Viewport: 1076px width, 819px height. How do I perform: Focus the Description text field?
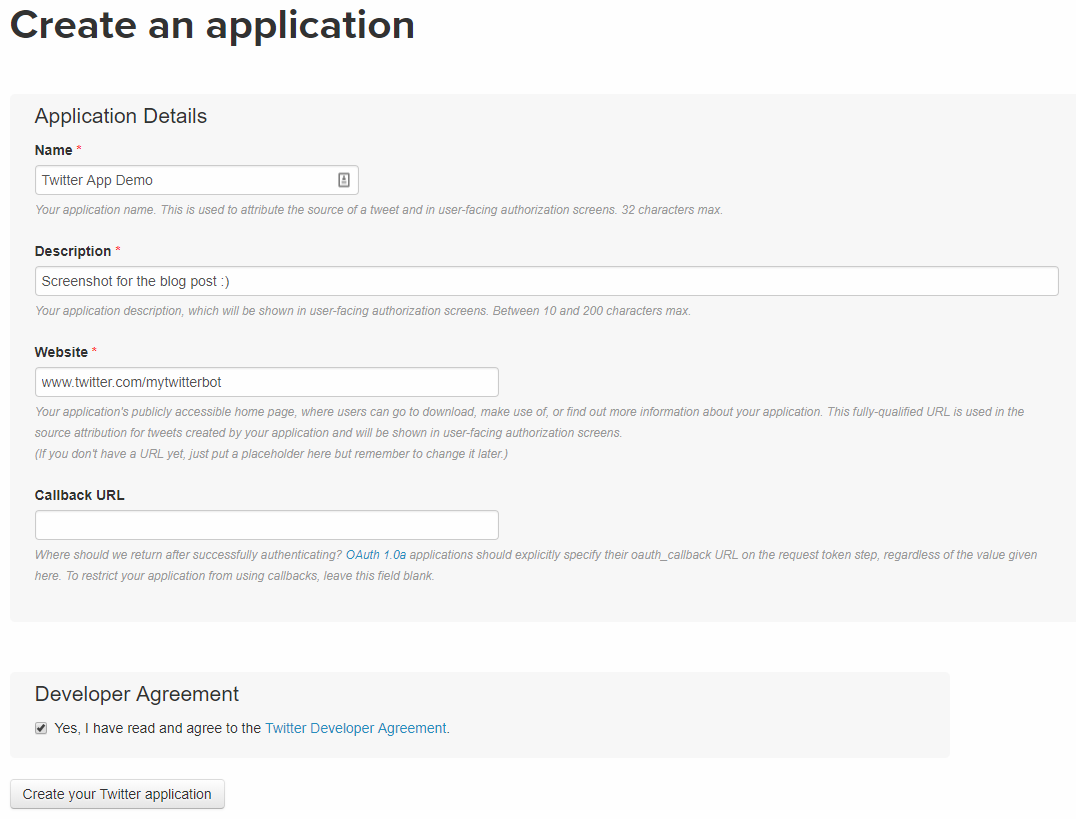coord(546,281)
